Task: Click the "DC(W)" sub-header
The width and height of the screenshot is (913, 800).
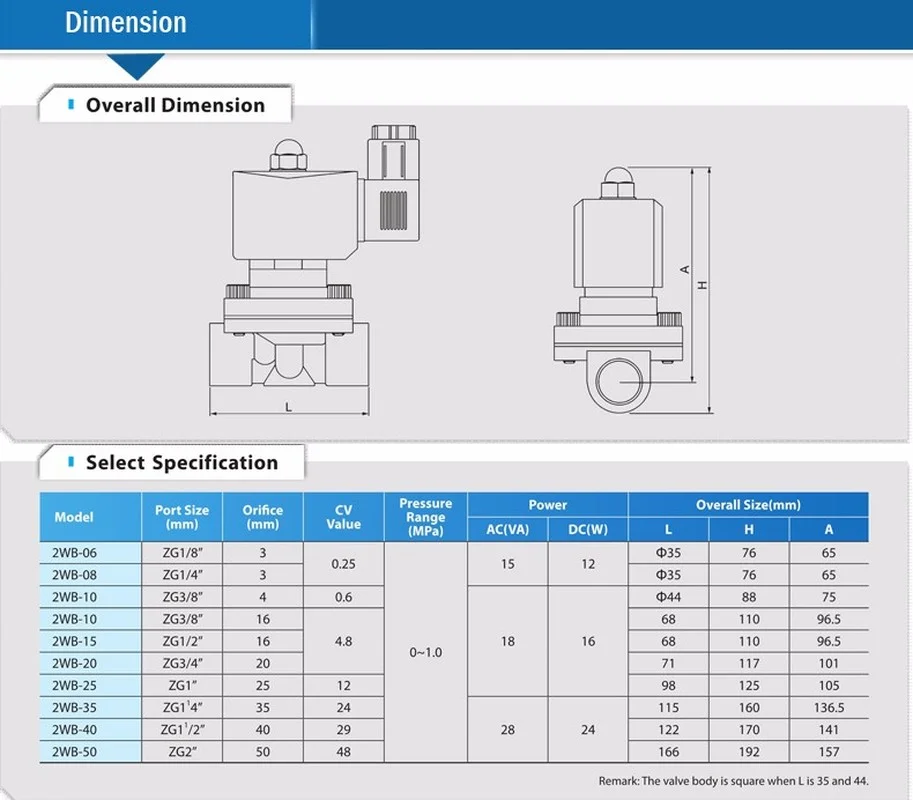Action: click(588, 529)
